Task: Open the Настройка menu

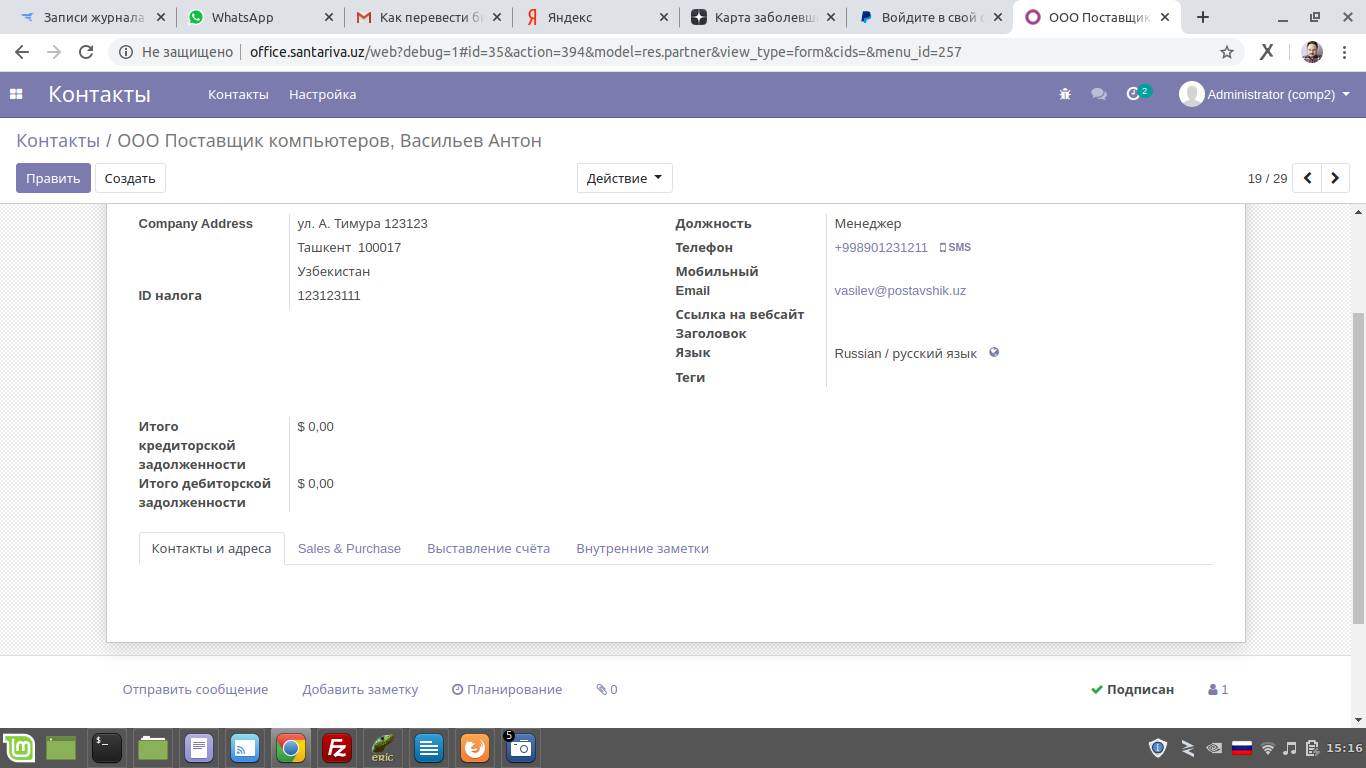Action: [x=322, y=94]
